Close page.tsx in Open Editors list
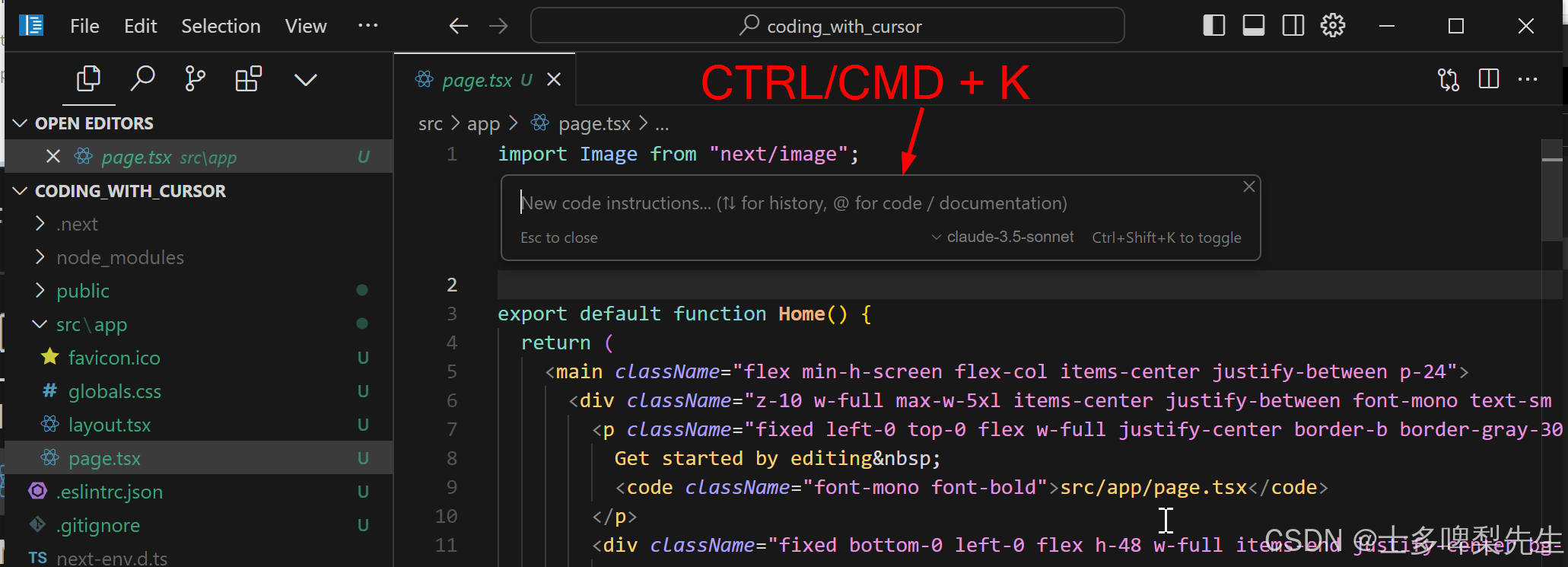Viewport: 1568px width, 567px height. [53, 157]
